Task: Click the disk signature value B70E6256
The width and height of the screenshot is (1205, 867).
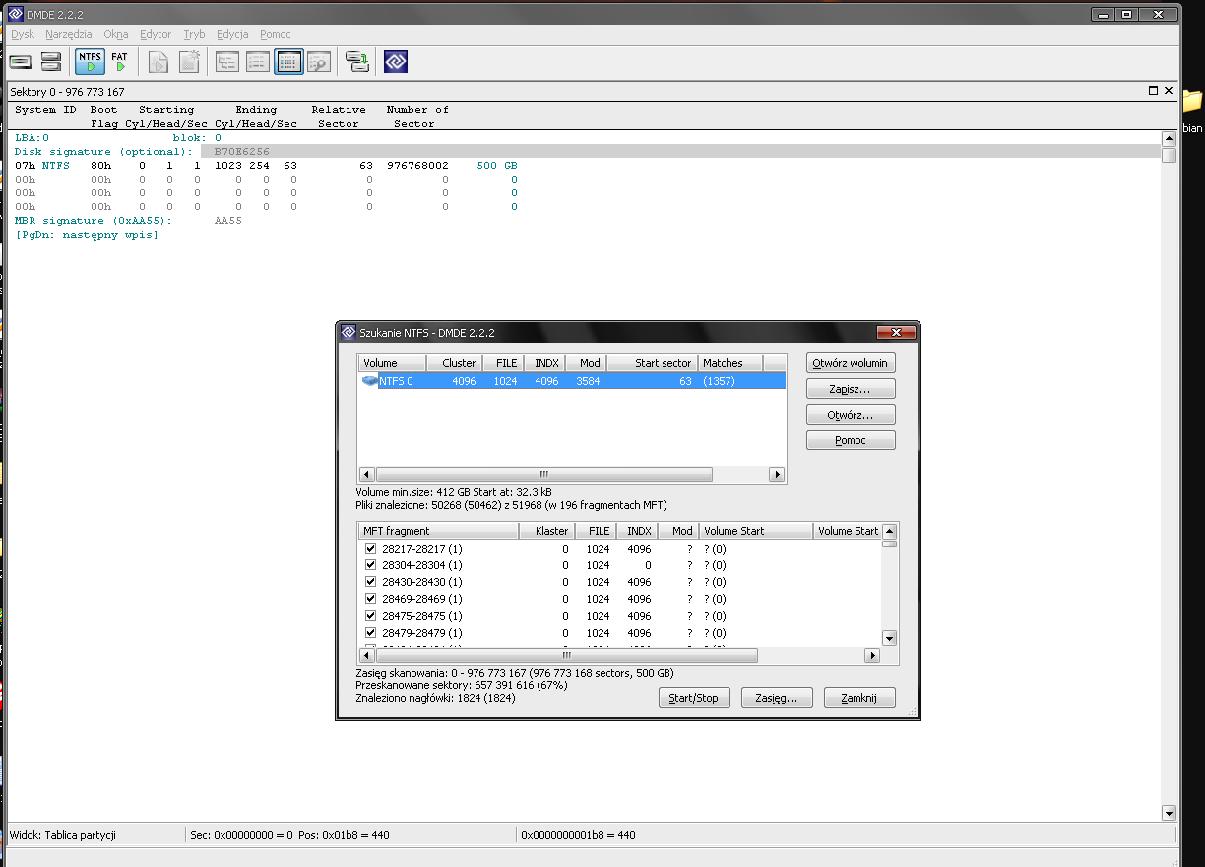Action: tap(241, 151)
